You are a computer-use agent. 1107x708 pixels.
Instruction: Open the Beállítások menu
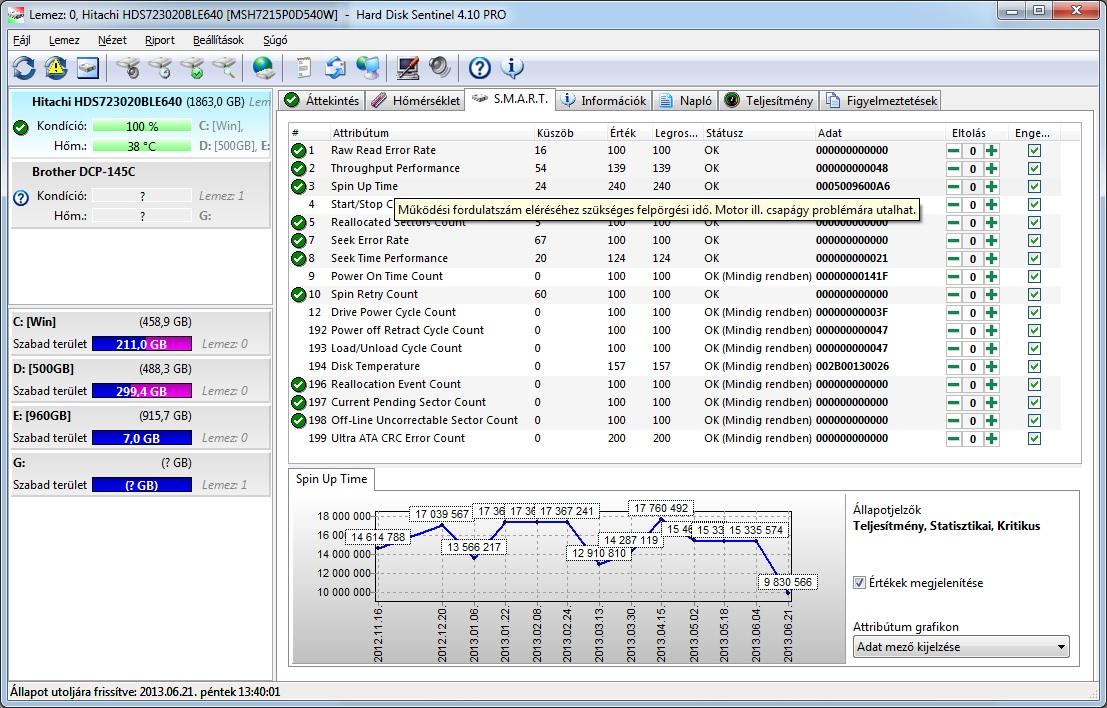pyautogui.click(x=218, y=40)
